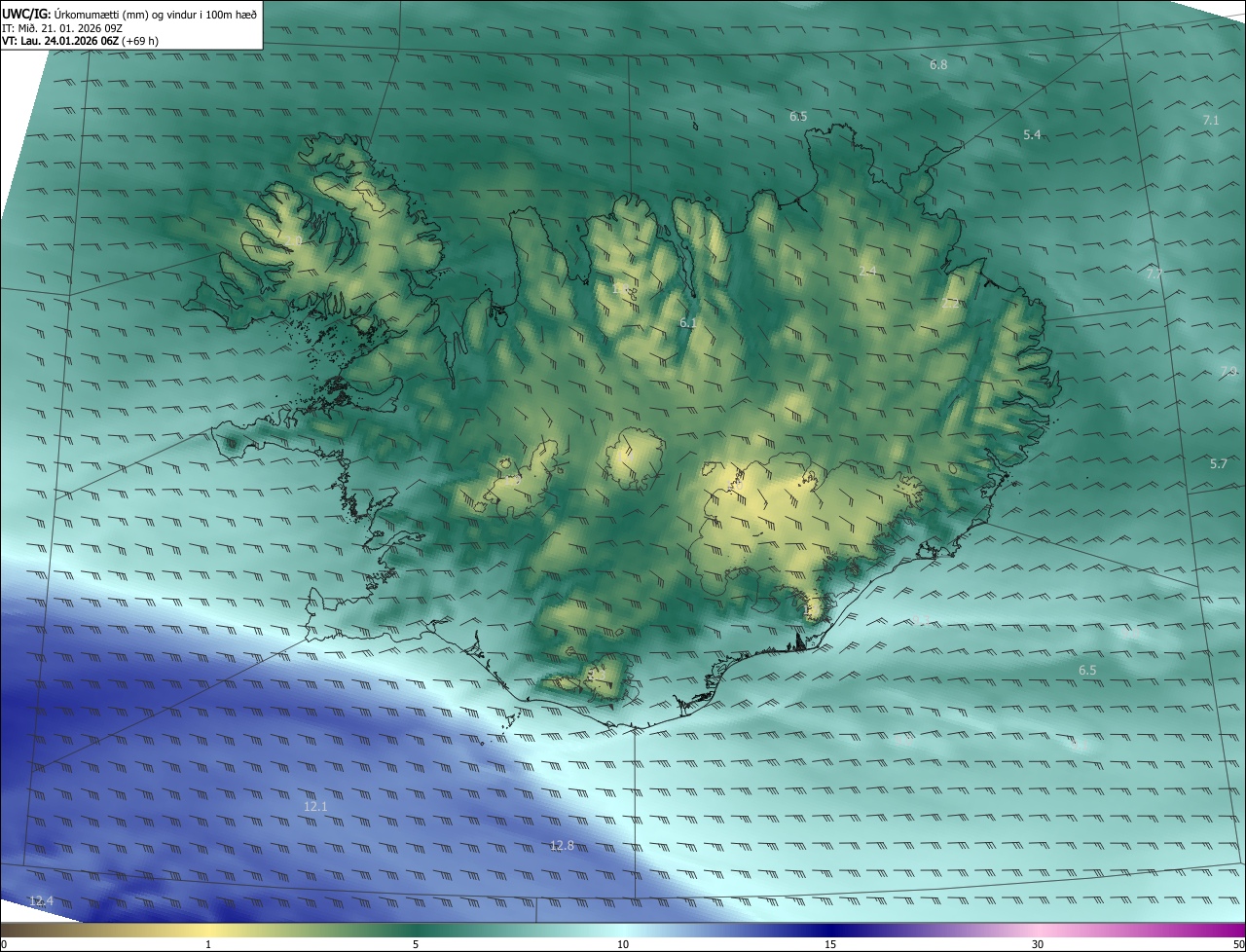
Task: Click the 10 label on the colour scale
Action: tap(623, 944)
